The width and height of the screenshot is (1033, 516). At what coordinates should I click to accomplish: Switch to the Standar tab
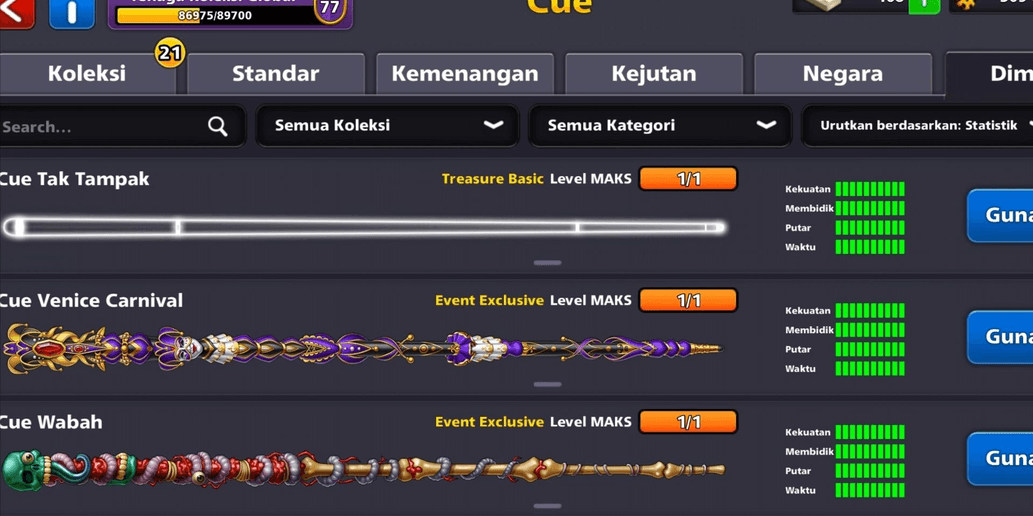point(275,74)
